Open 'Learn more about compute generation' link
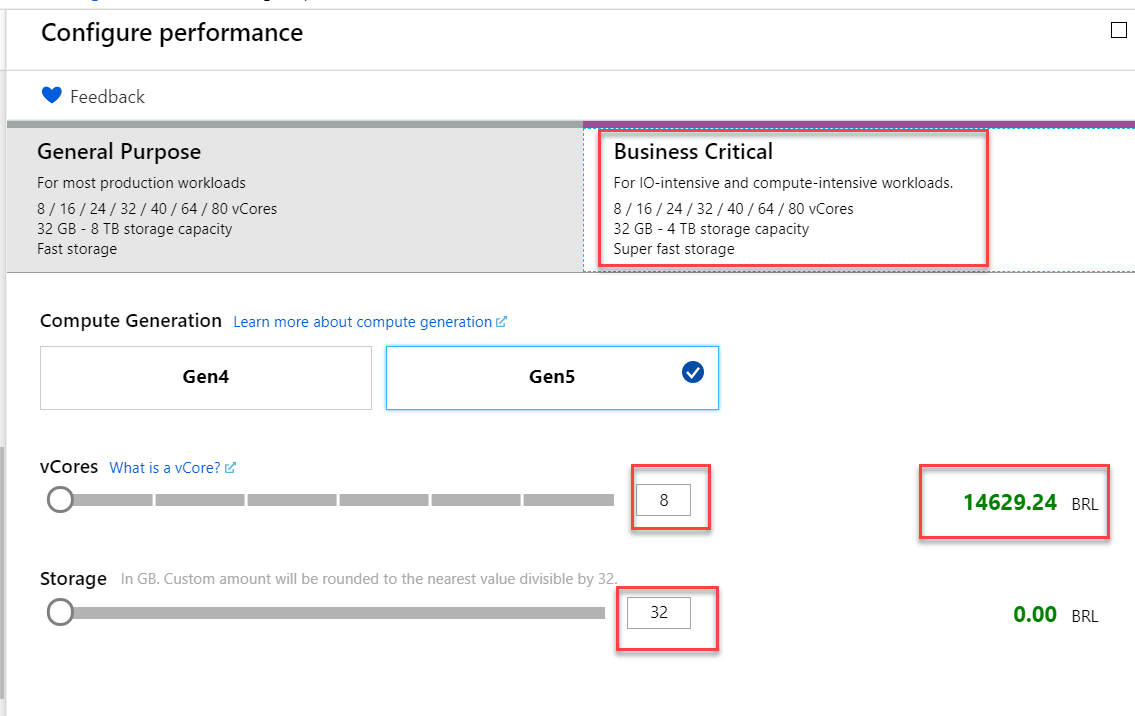 point(362,322)
